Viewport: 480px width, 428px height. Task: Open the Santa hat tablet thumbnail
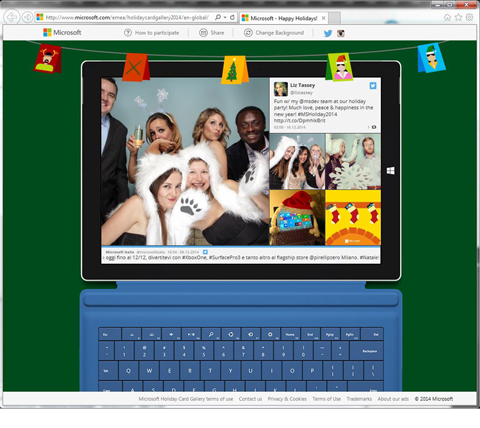click(297, 218)
